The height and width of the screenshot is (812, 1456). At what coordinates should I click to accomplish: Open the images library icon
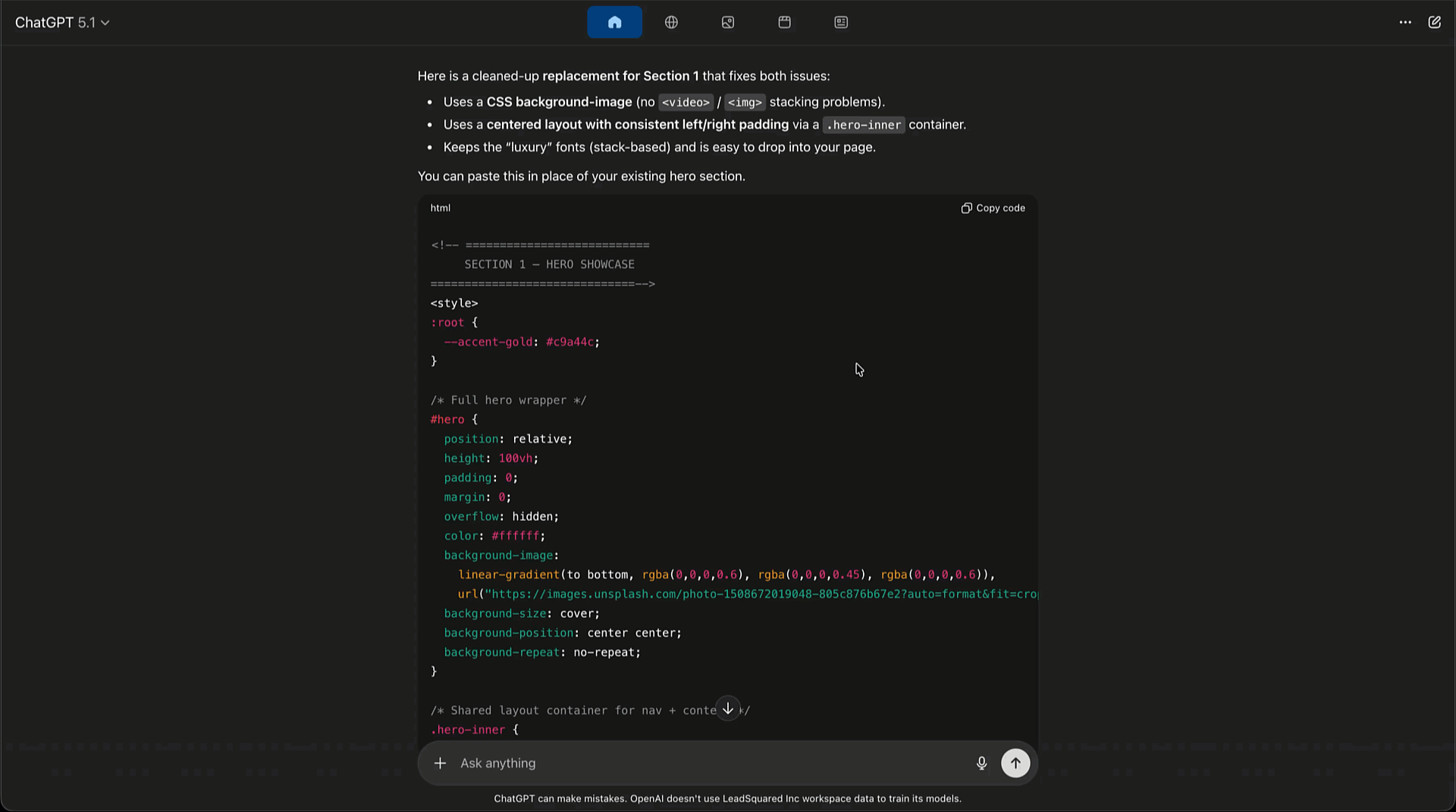coord(727,22)
